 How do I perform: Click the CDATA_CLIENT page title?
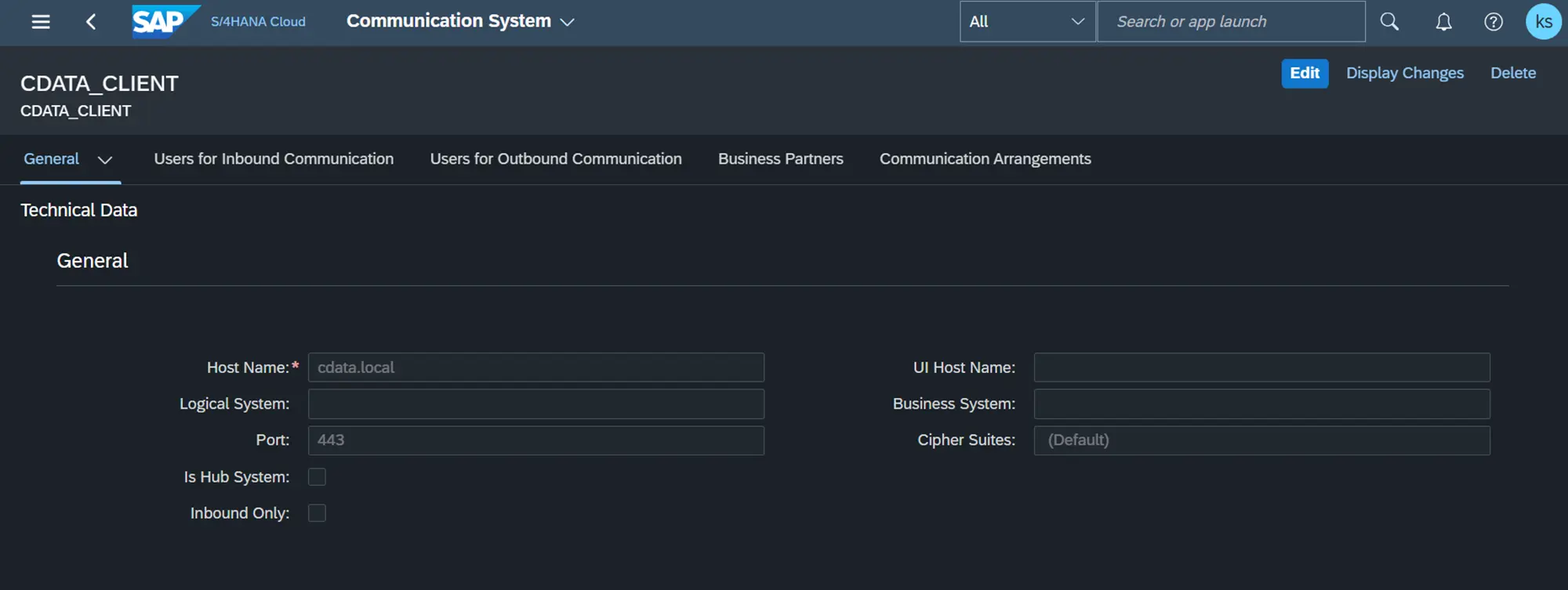(100, 84)
